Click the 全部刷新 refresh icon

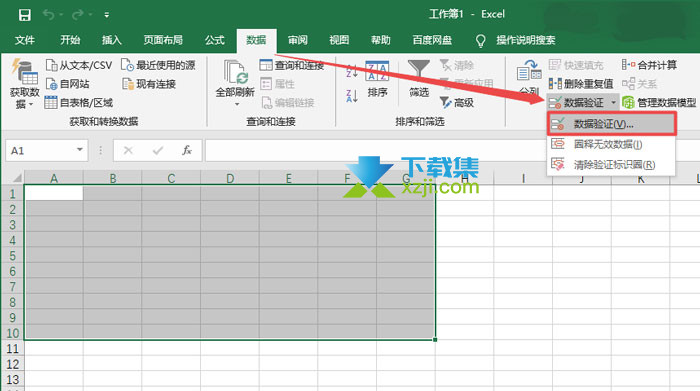tap(235, 72)
